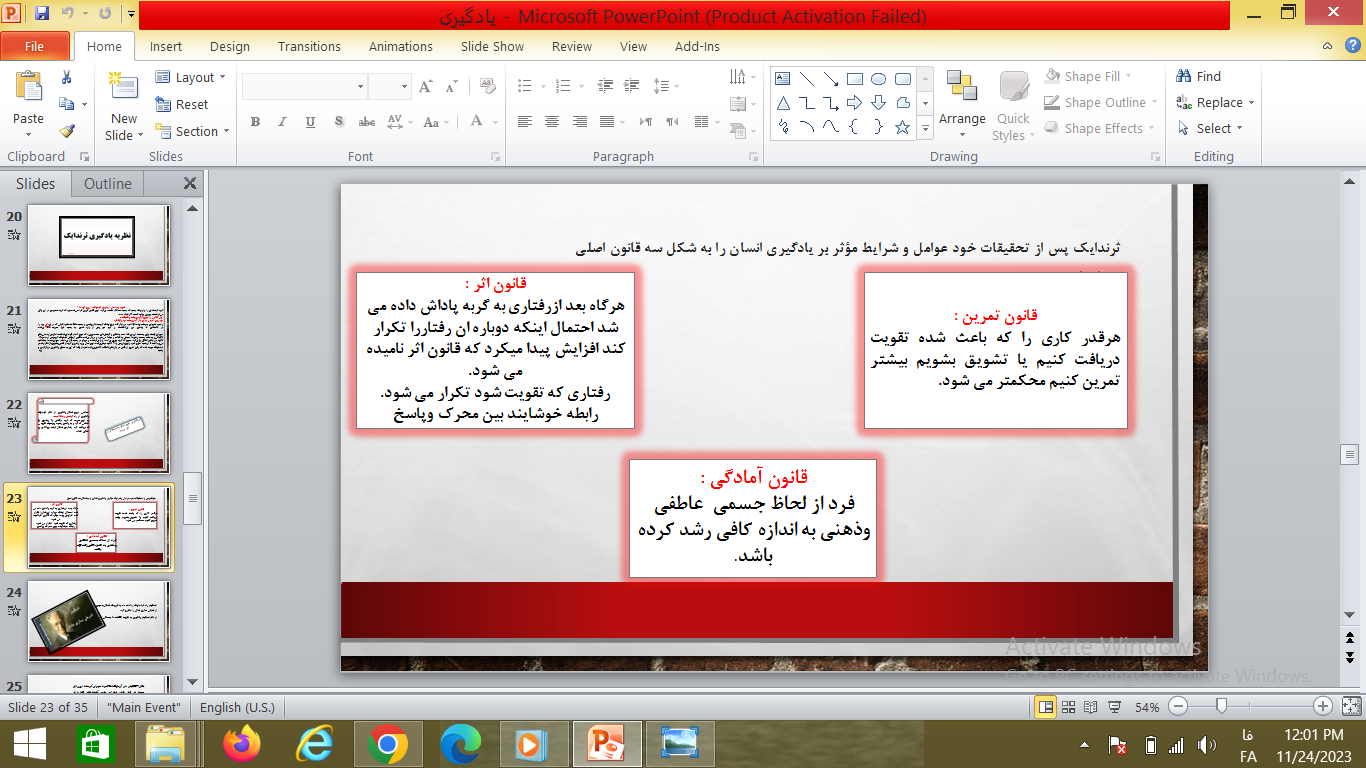Click the zoom slider handle
Viewport: 1366px width, 768px height.
coord(1221,707)
